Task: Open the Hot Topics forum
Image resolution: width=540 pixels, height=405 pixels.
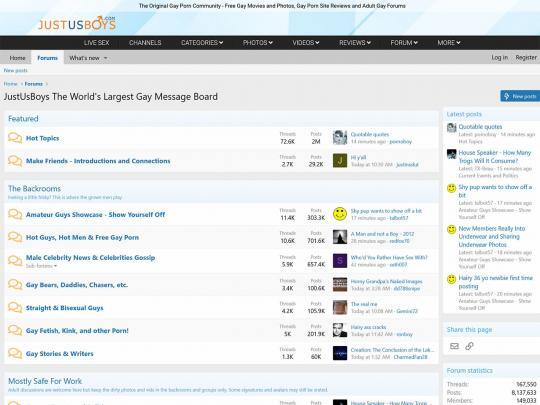Action: (42, 138)
